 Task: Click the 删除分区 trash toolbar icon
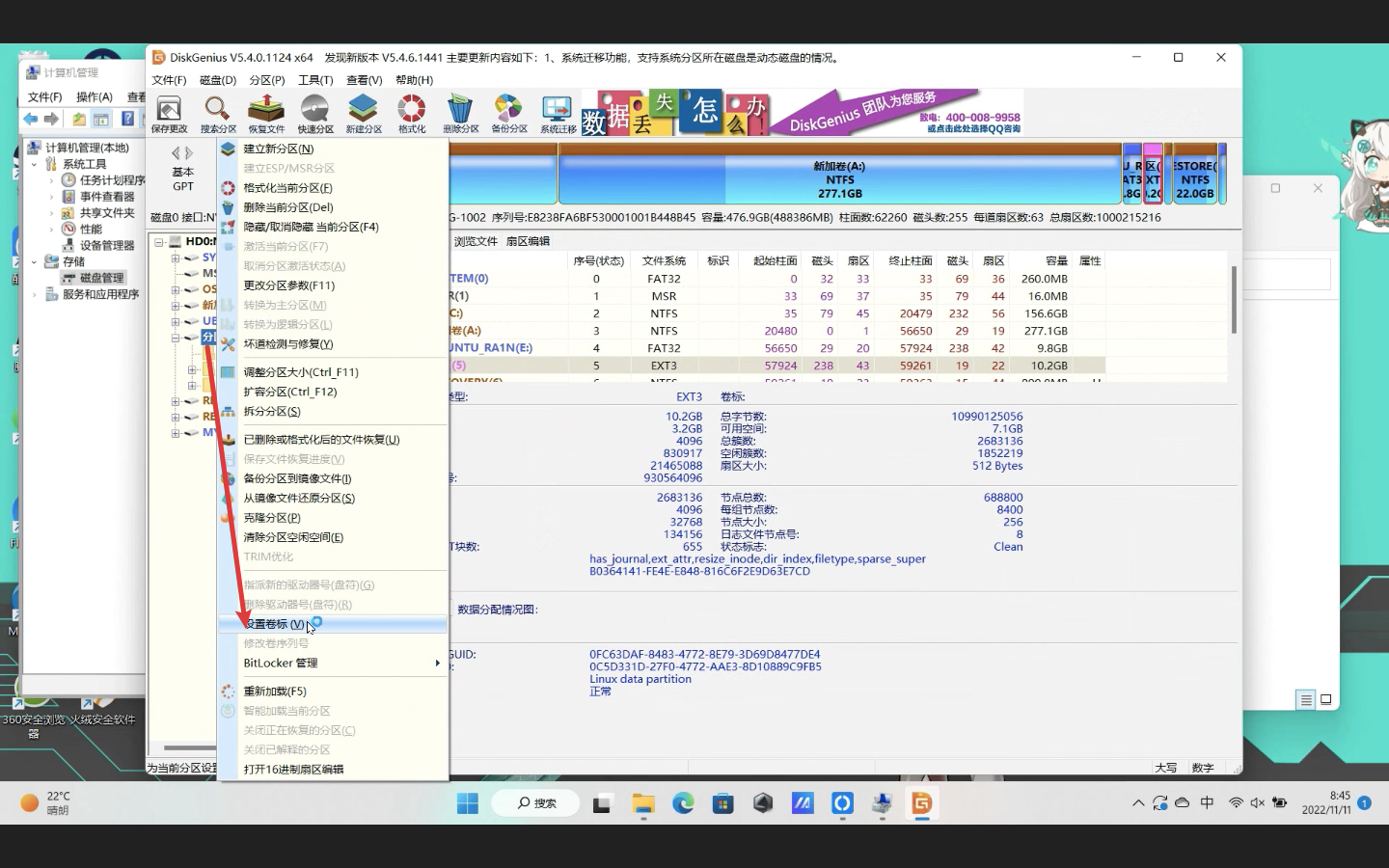461,114
